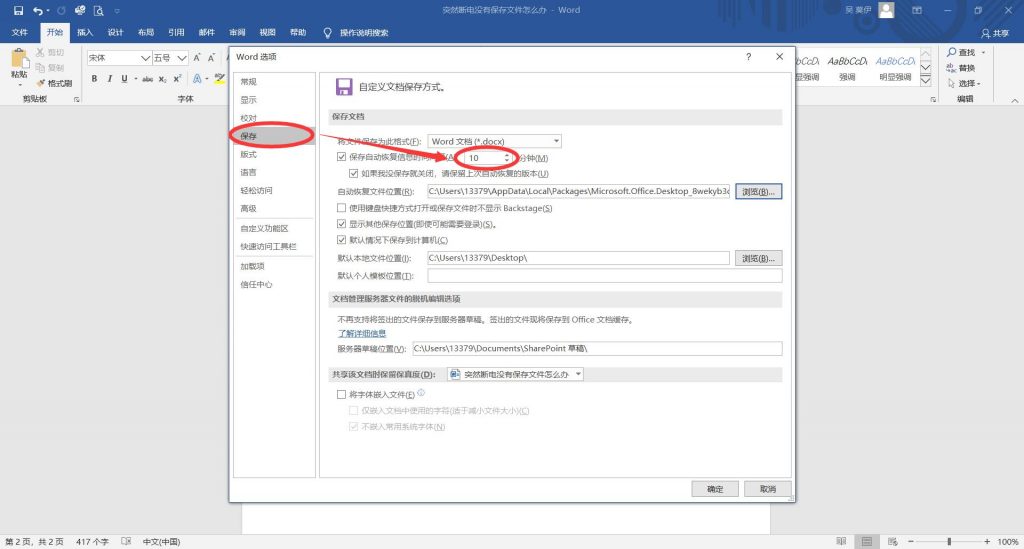Click the user account avatar picture
This screenshot has width=1024, height=549.
[x=886, y=10]
